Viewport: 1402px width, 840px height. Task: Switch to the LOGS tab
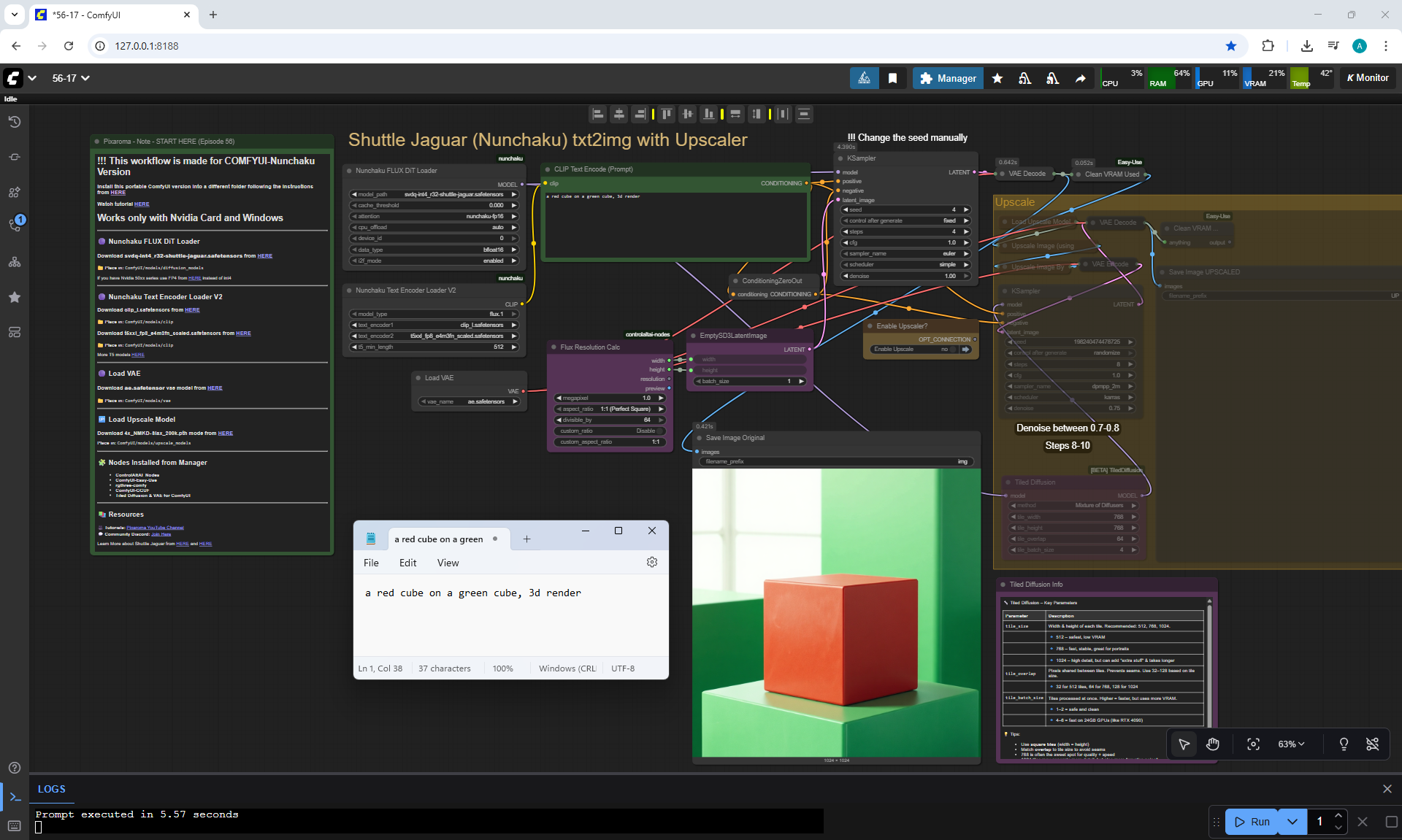tap(51, 789)
